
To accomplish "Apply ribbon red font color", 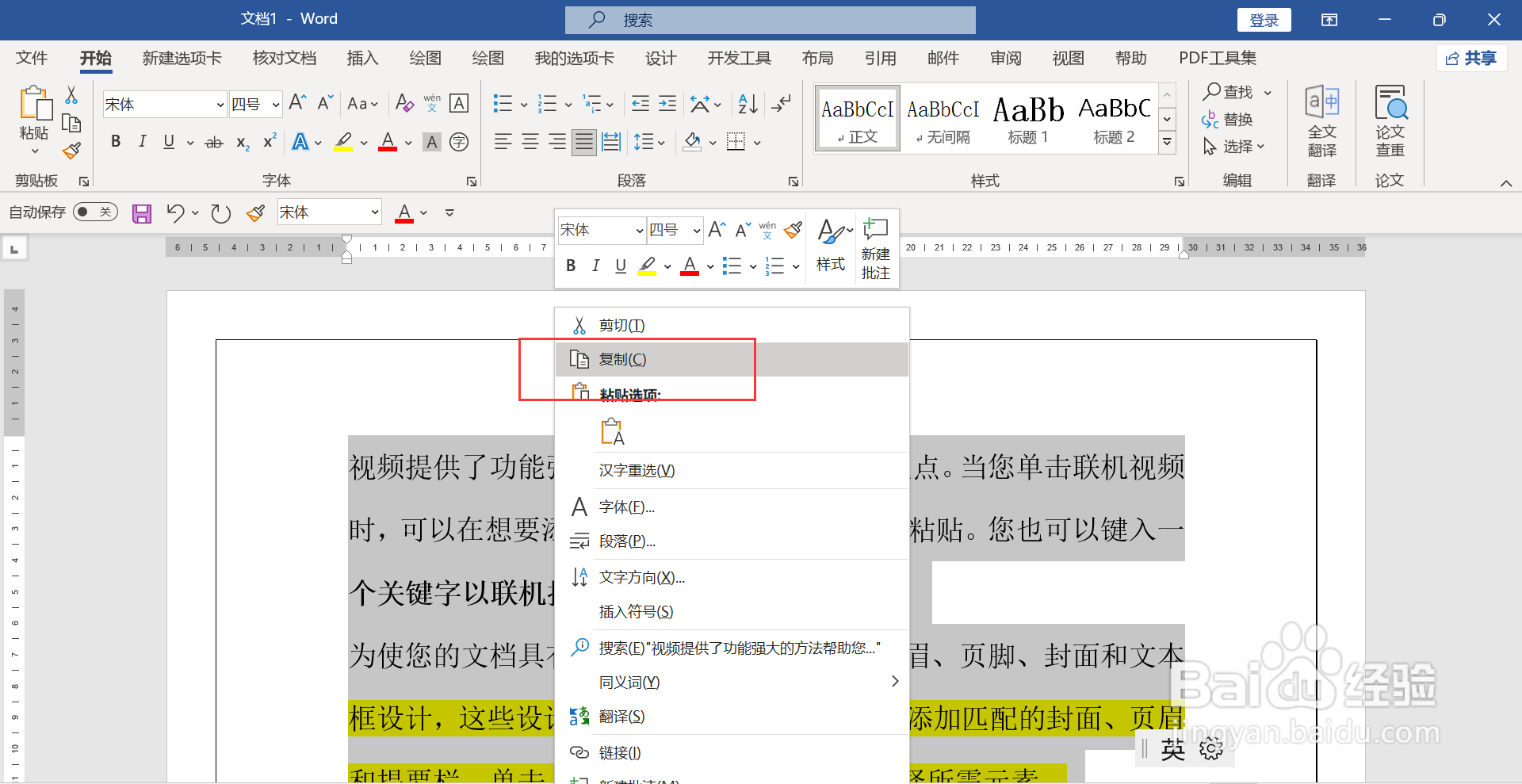I will click(388, 142).
